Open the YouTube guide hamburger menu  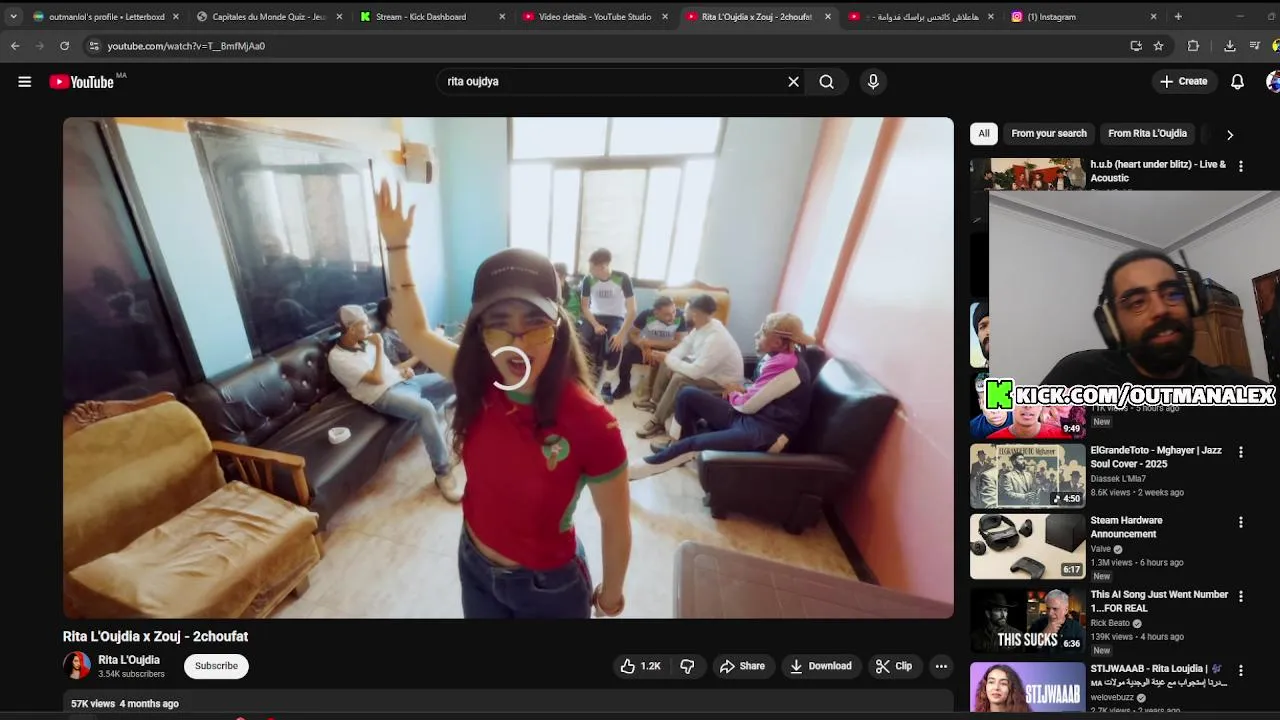tap(24, 82)
